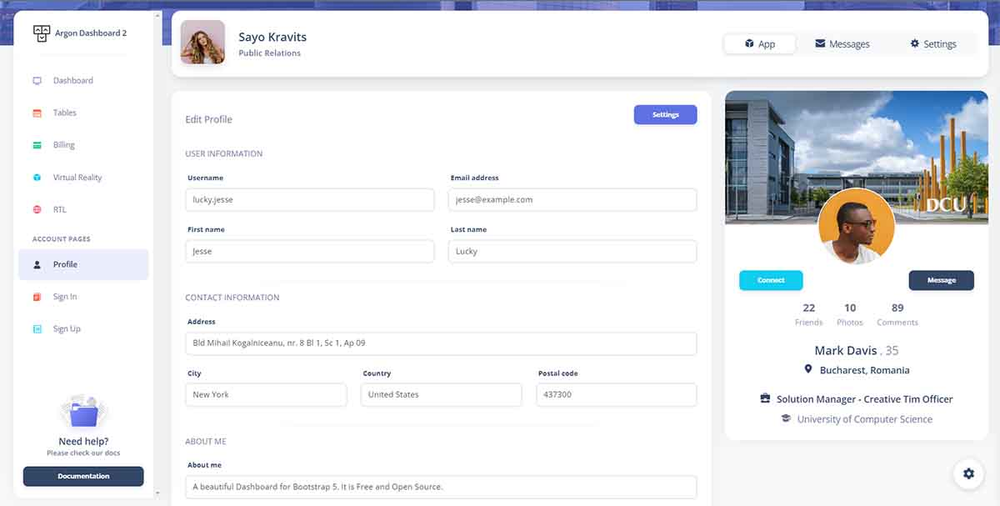Click the Username input field

[310, 200]
